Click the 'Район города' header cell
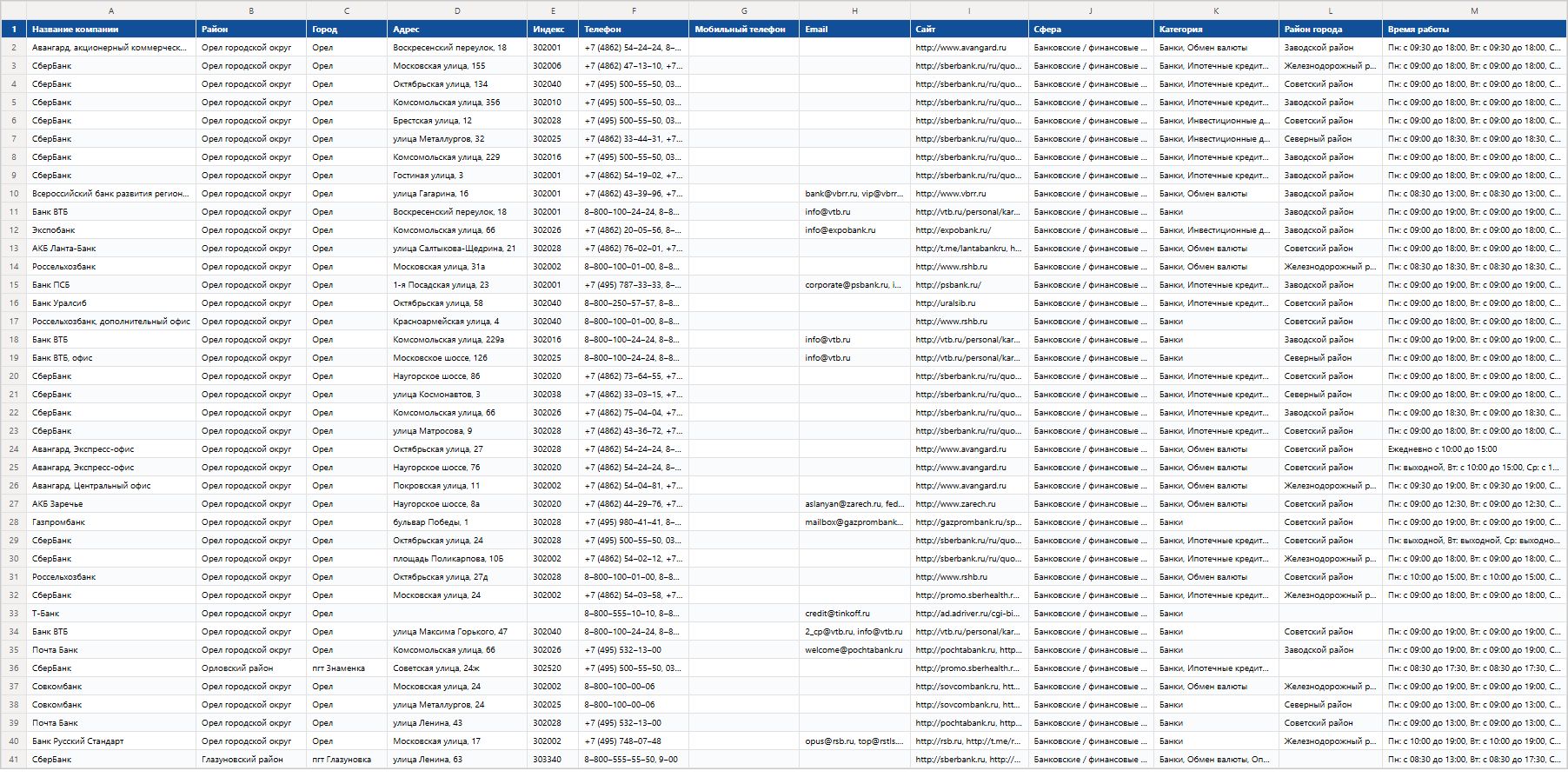The width and height of the screenshot is (1568, 784). pos(1331,30)
